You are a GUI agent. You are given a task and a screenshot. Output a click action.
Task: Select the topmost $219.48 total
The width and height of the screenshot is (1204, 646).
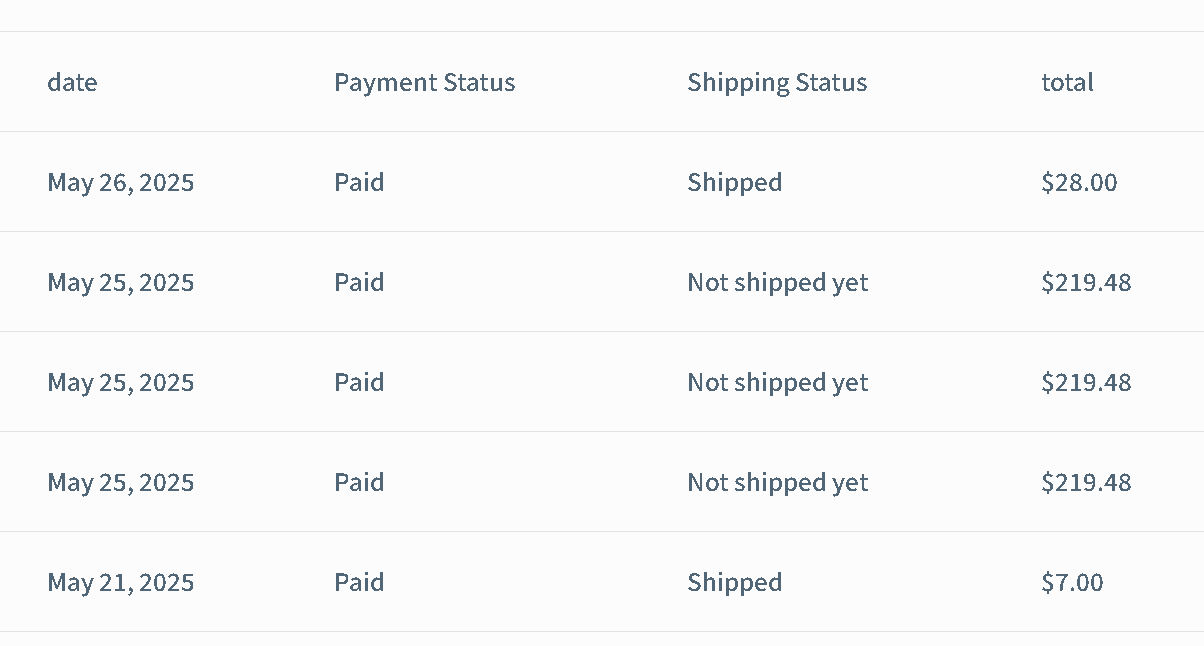click(1086, 282)
